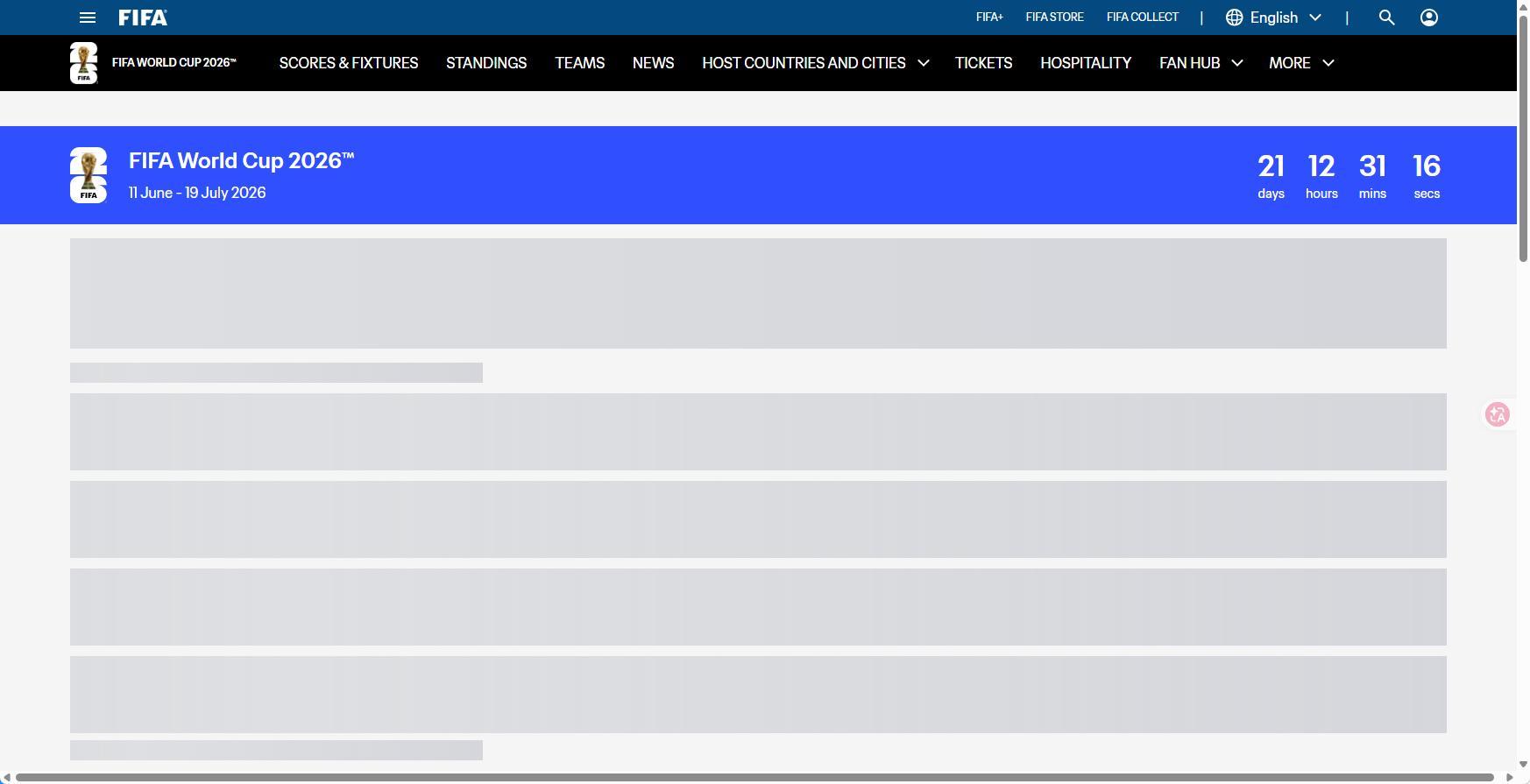Click the scrollbar up arrow
1530x784 pixels.
[x=1523, y=6]
